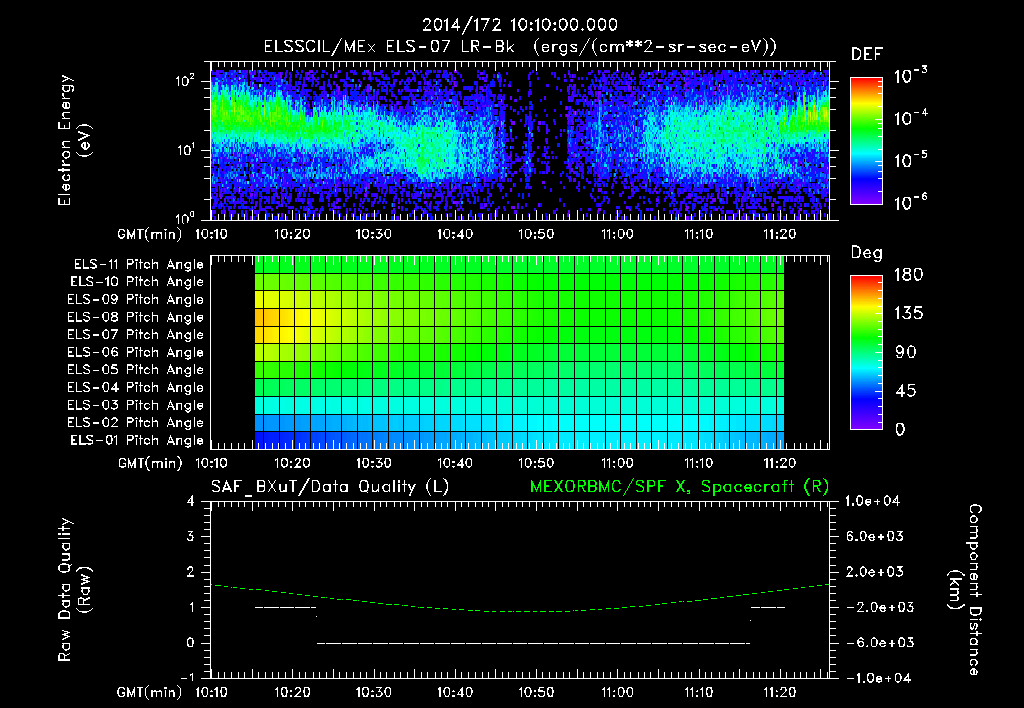Select 11:10 tick under the data quality panel
Image resolution: width=1024 pixels, height=708 pixels.
[699, 692]
